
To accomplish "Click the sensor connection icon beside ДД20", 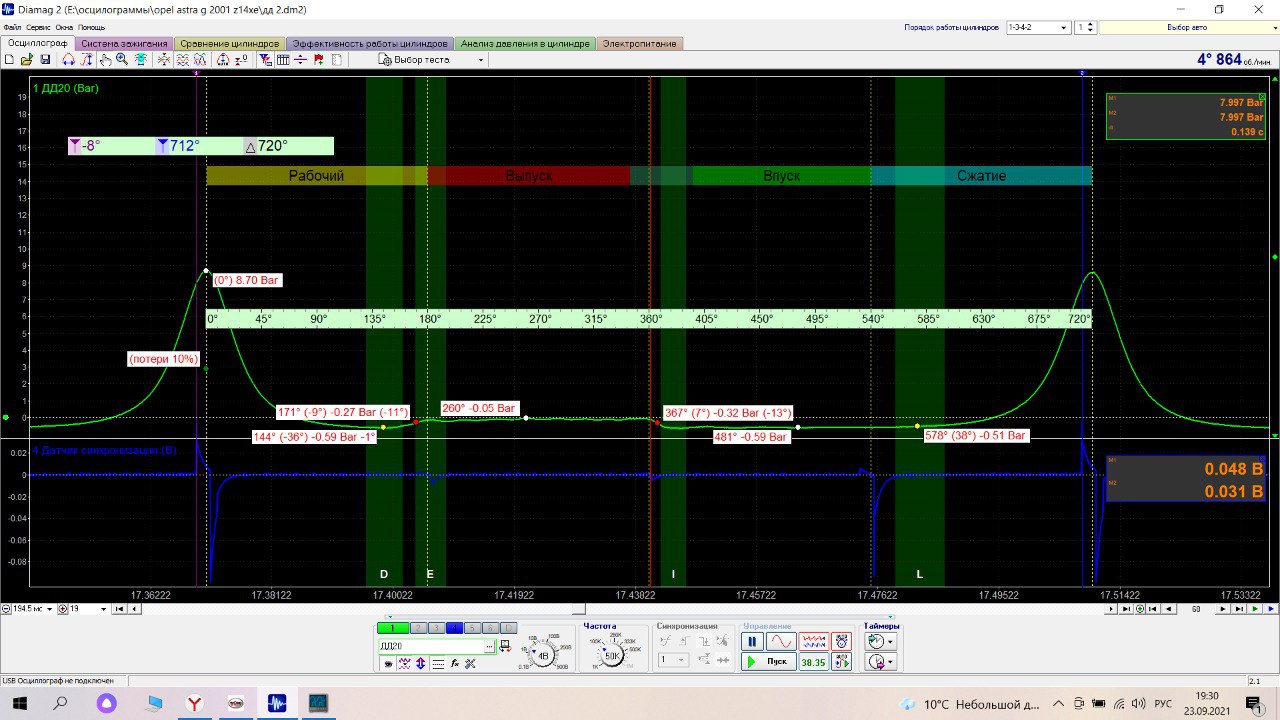I will (x=505, y=646).
